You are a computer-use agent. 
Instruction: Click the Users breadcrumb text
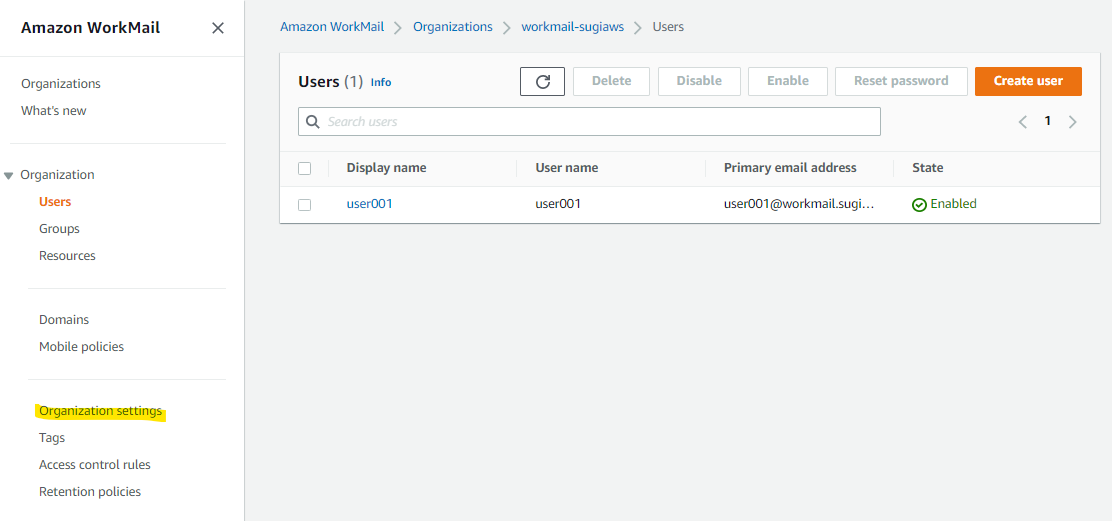click(668, 27)
